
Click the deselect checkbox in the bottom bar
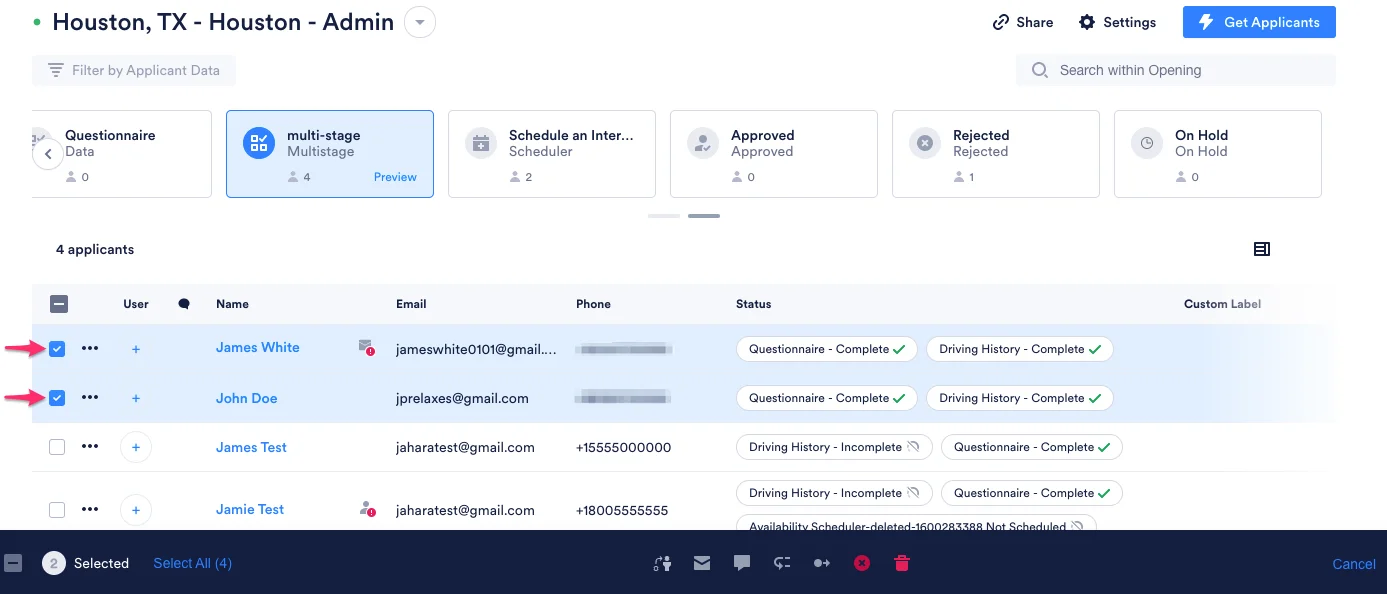[x=13, y=563]
